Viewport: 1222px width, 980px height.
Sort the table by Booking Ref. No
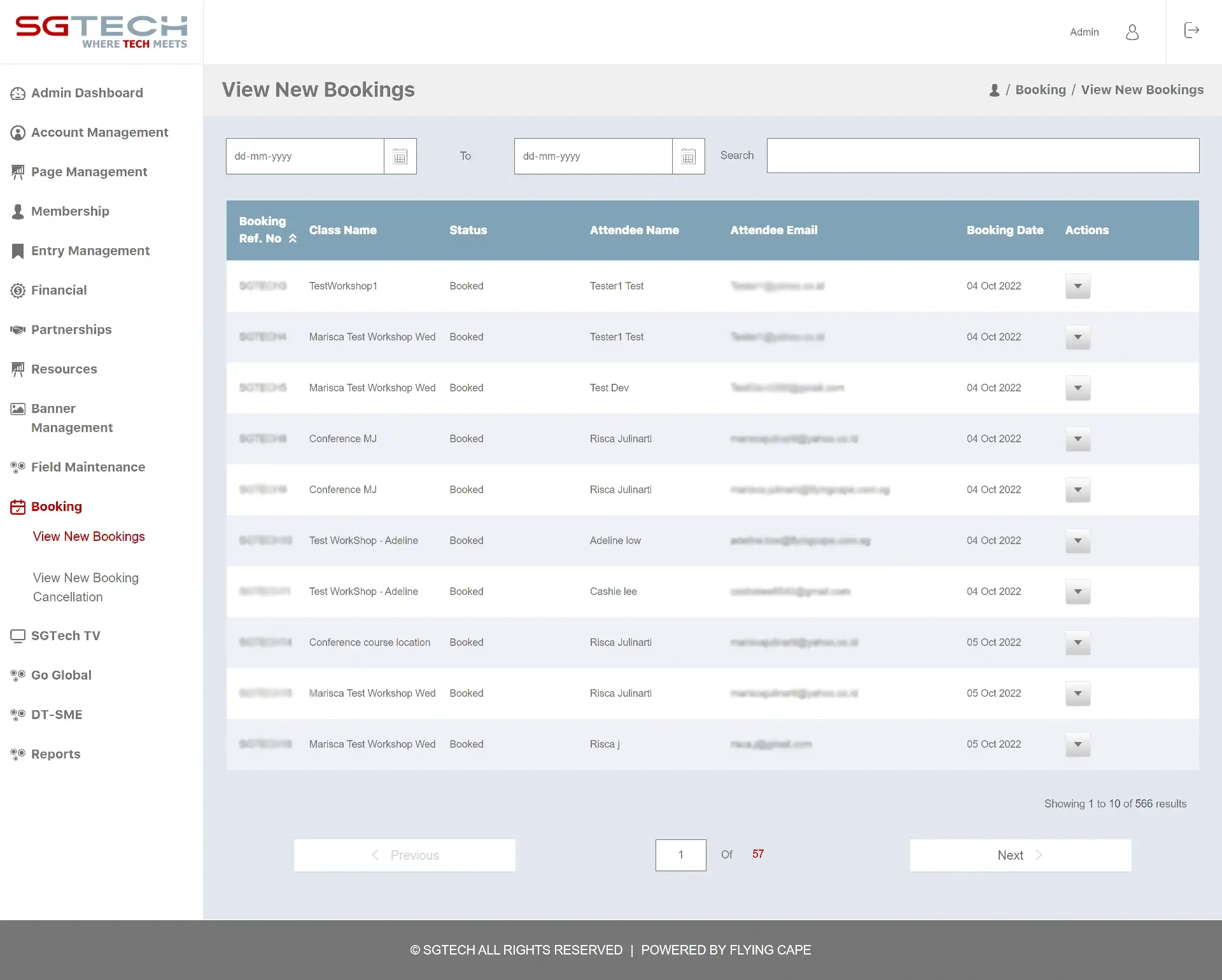(293, 238)
